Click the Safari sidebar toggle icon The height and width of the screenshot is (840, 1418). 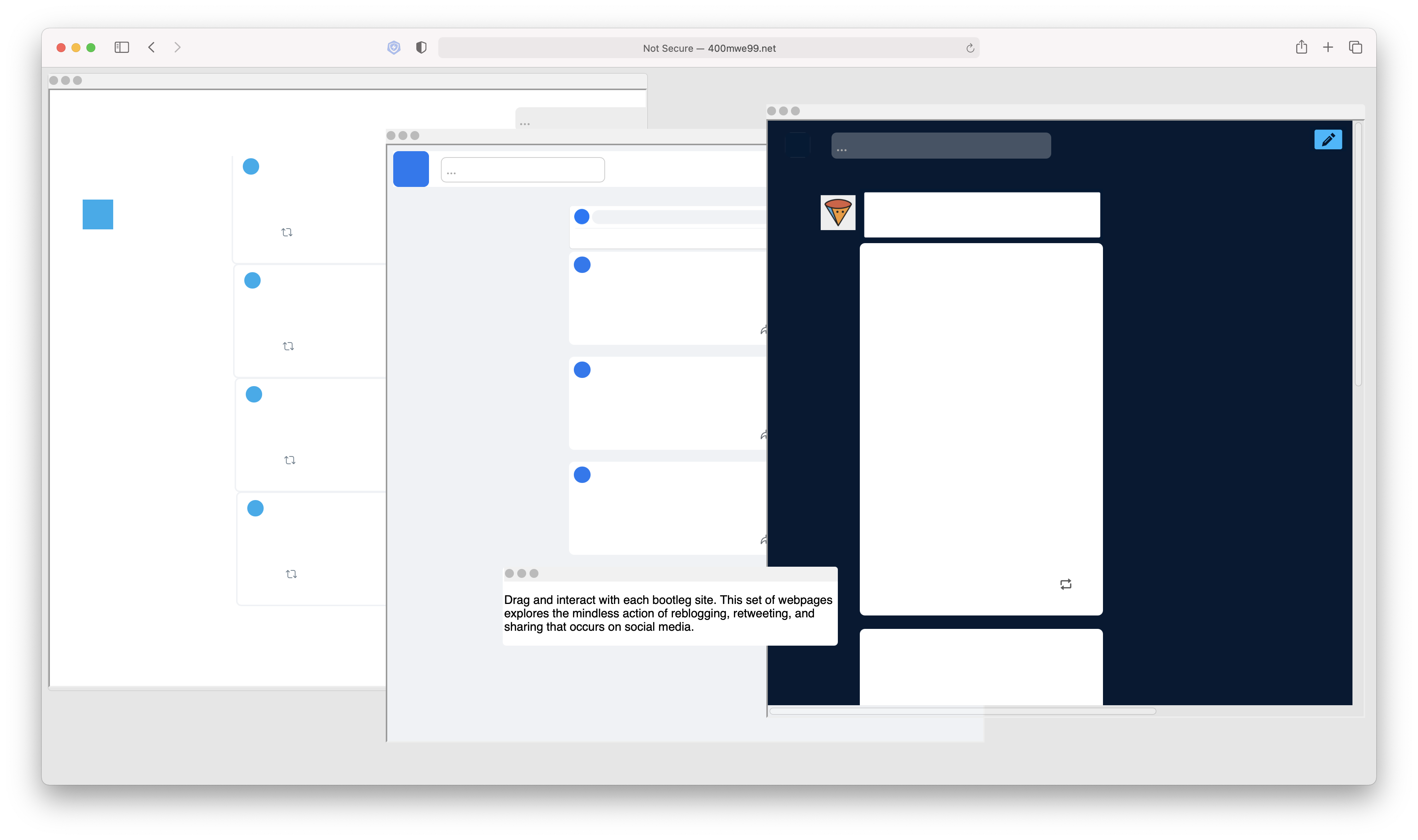[x=122, y=48]
